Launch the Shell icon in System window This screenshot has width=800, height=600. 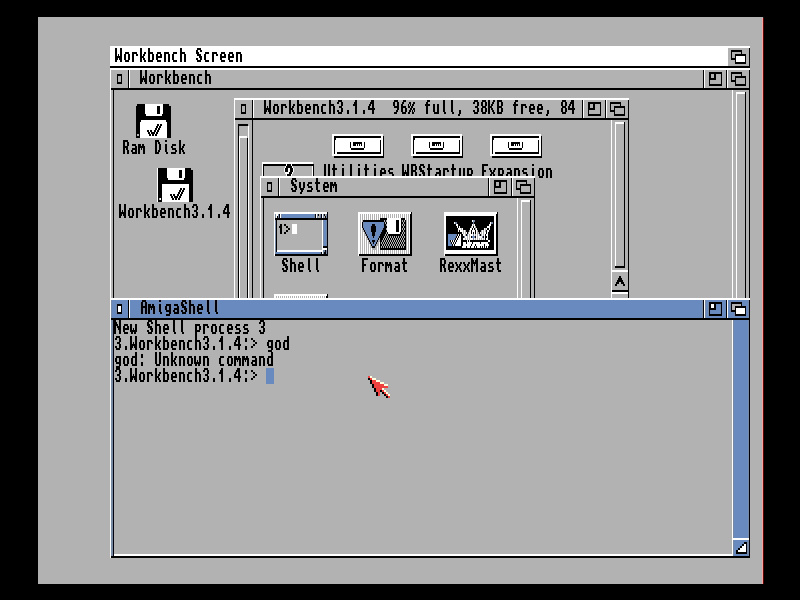pyautogui.click(x=301, y=234)
